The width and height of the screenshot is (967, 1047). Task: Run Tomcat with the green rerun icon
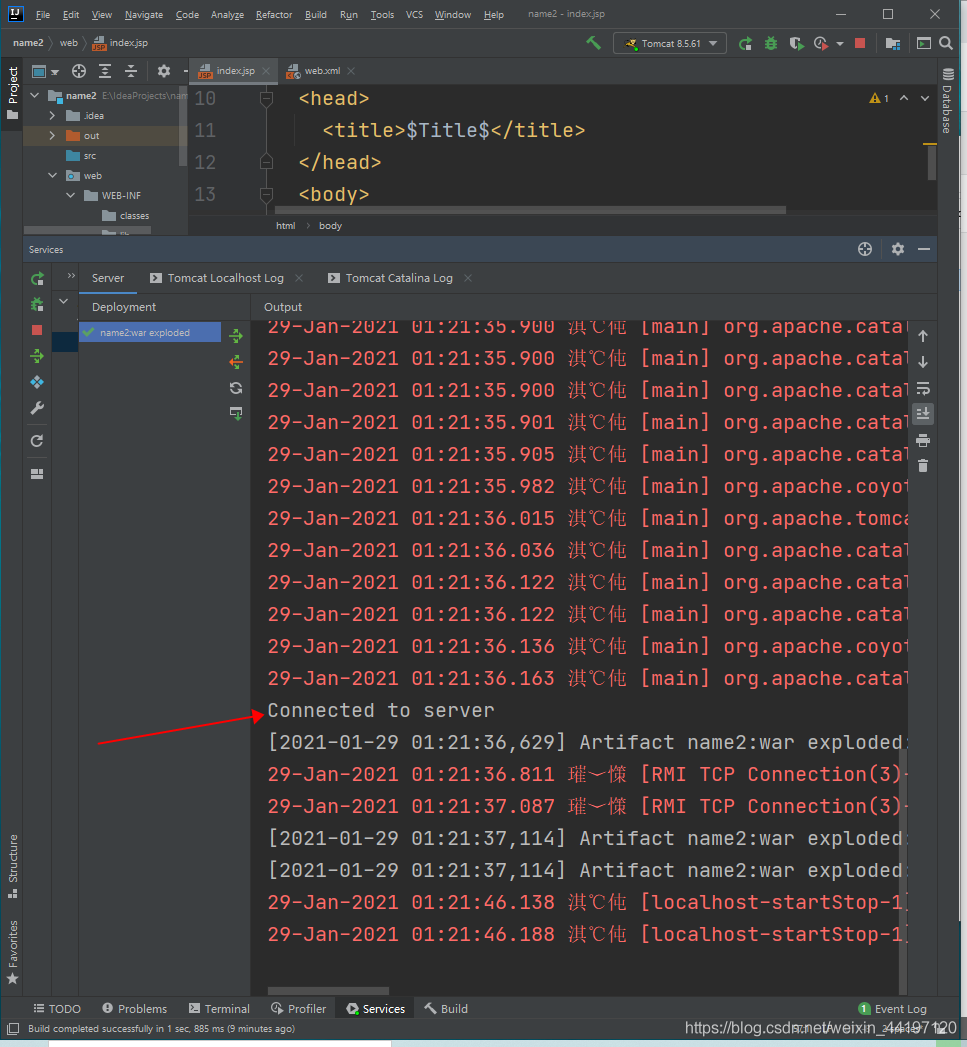coord(745,43)
